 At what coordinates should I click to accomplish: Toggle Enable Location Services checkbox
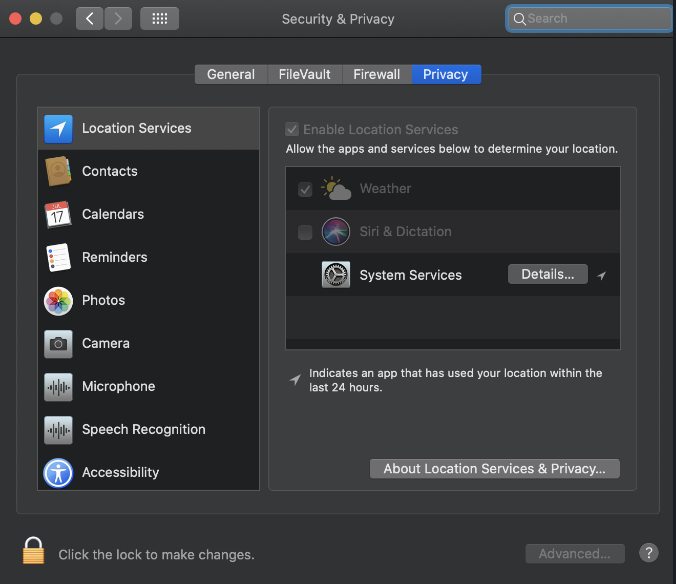point(292,129)
